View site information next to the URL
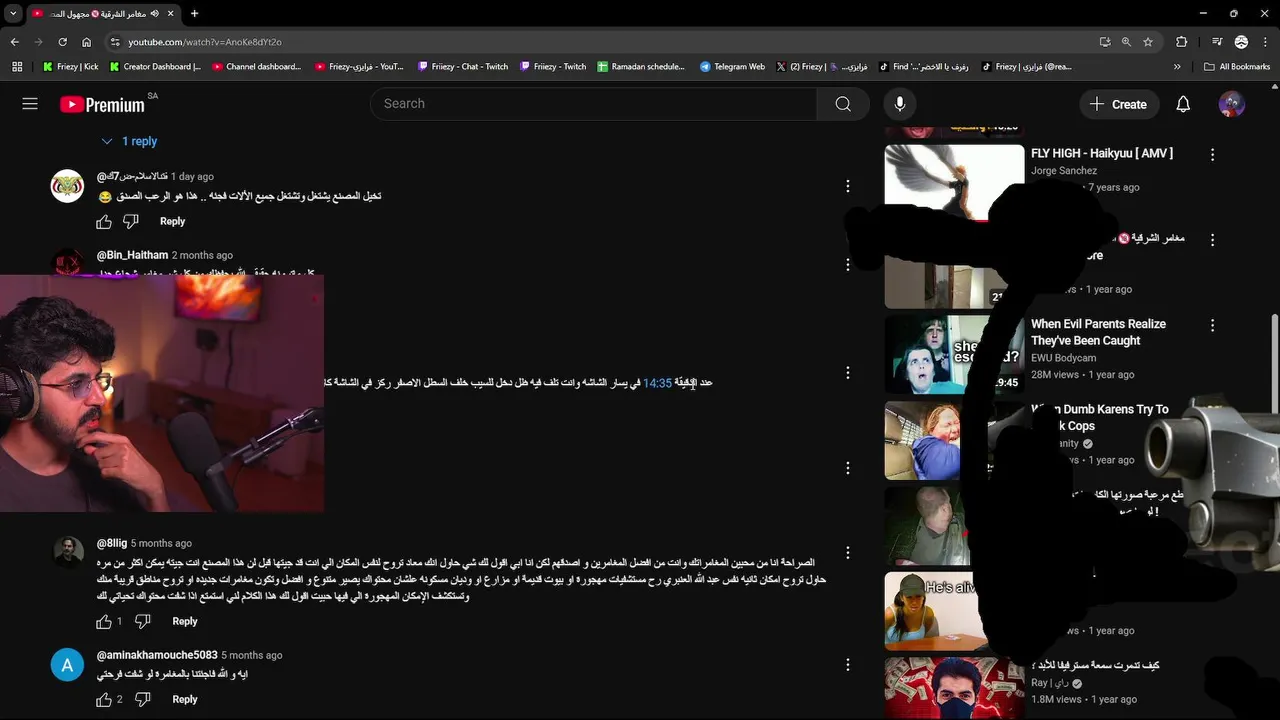The width and height of the screenshot is (1280, 720). coord(115,42)
